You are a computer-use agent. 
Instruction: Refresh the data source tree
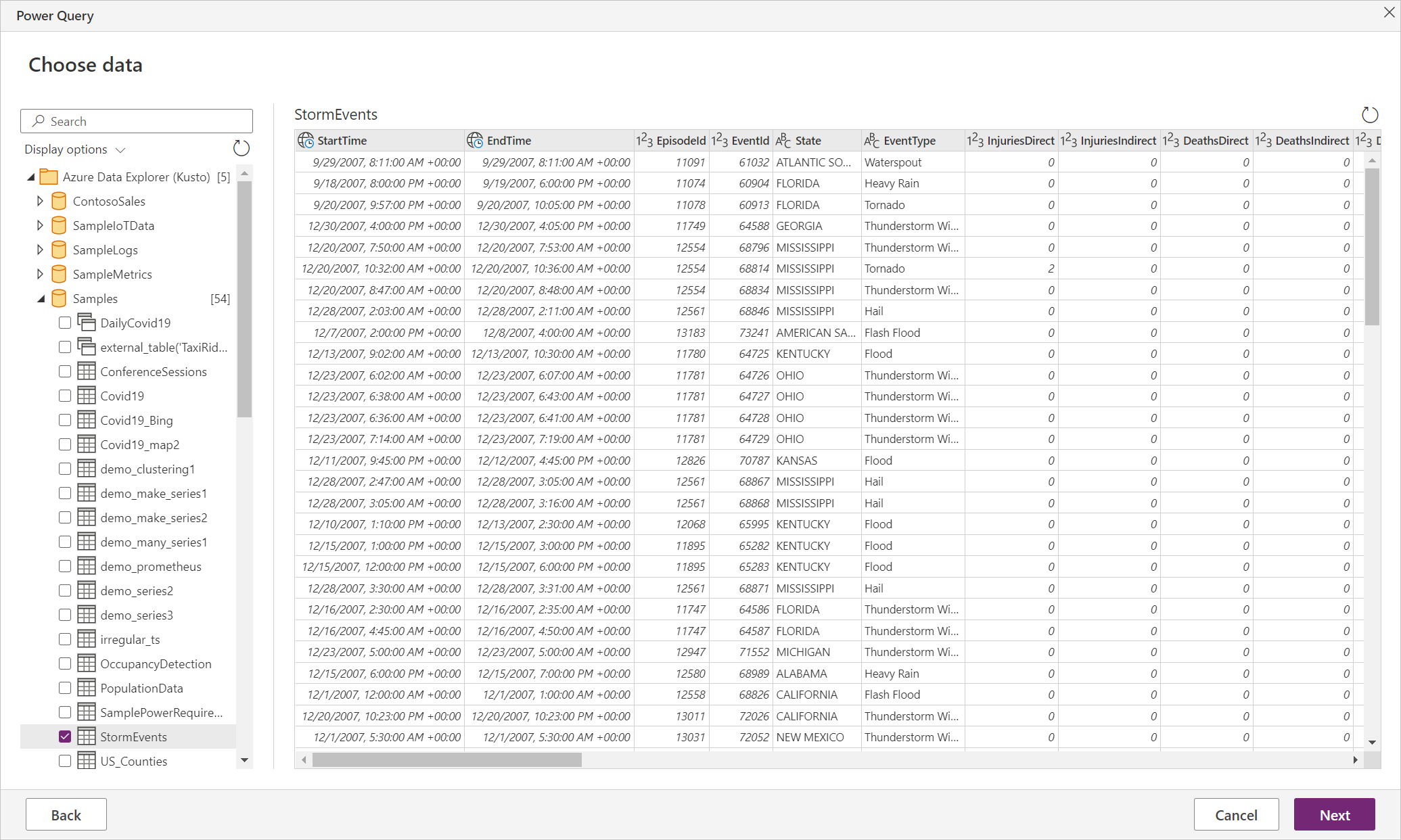(242, 148)
